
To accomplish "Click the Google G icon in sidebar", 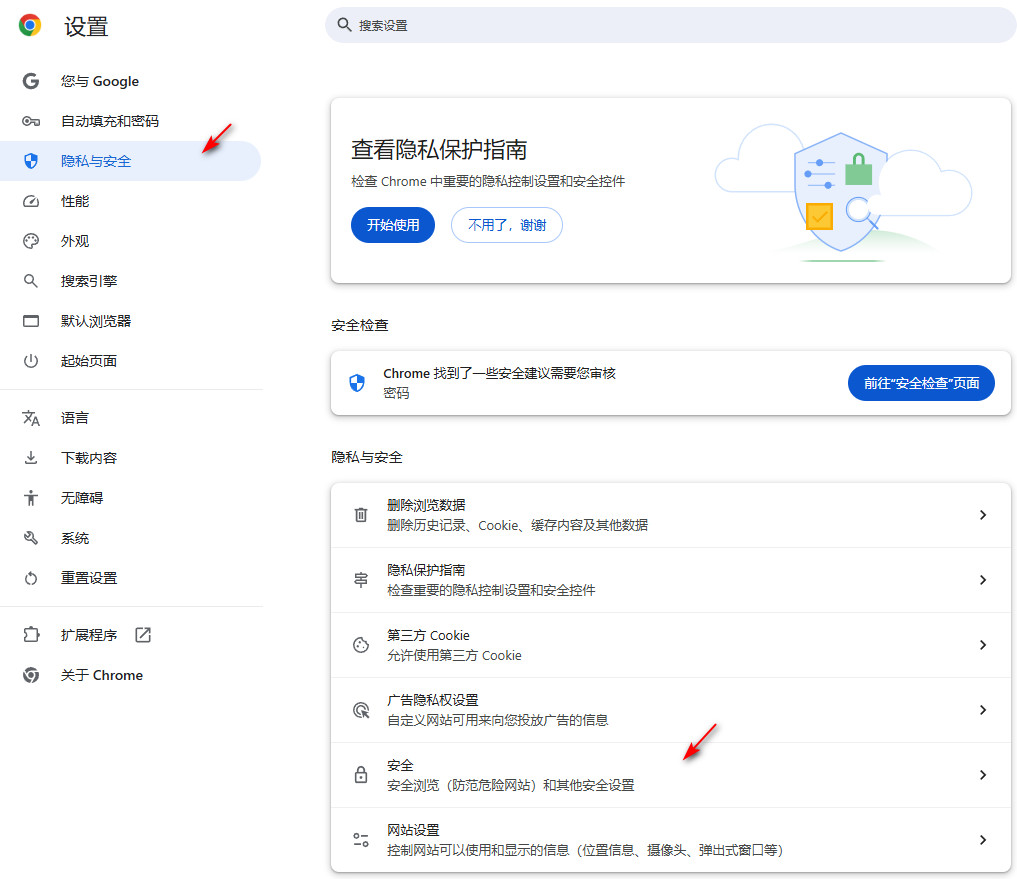I will [x=30, y=81].
